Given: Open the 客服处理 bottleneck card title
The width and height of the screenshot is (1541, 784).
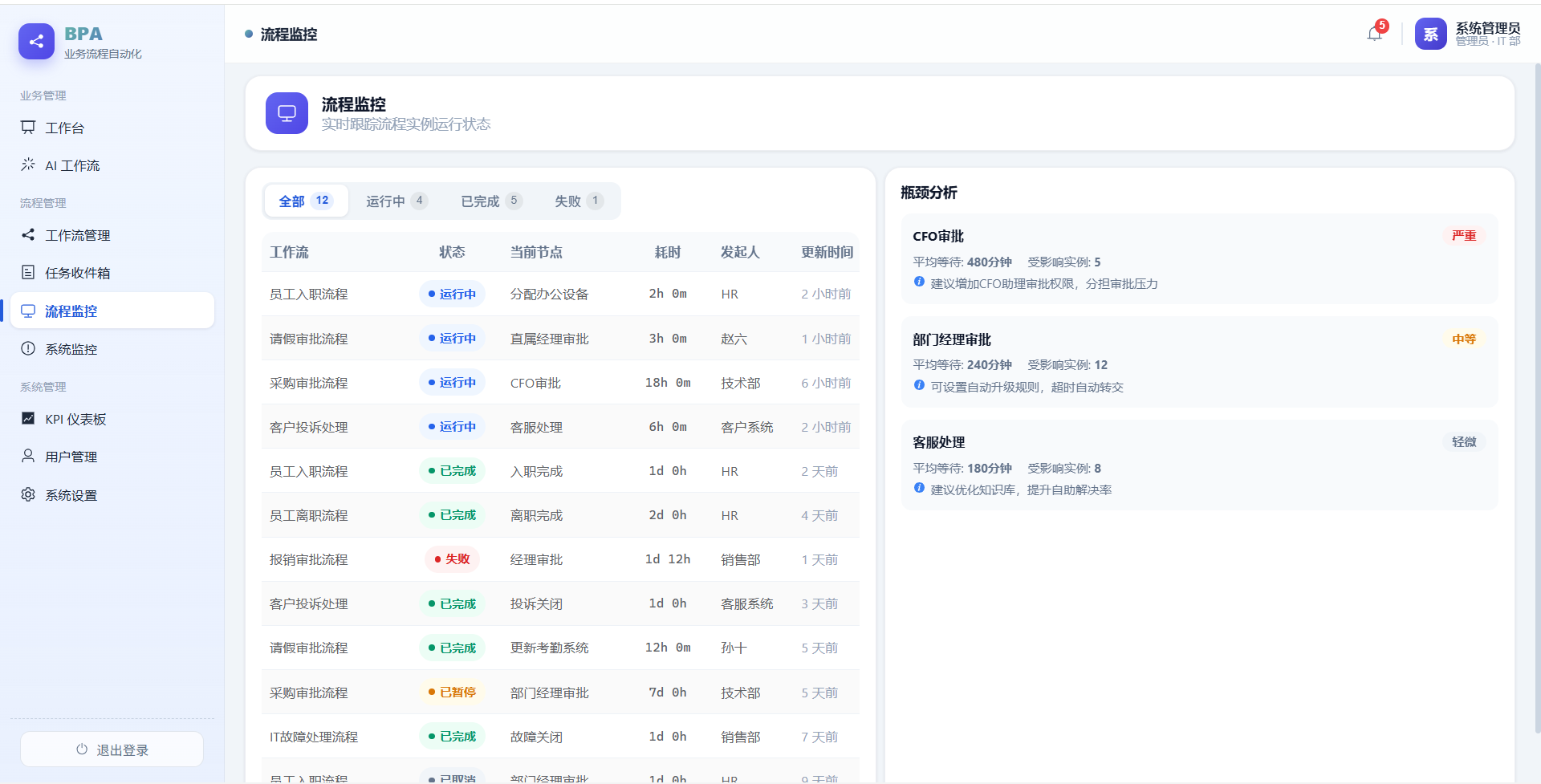Looking at the screenshot, I should click(x=939, y=442).
